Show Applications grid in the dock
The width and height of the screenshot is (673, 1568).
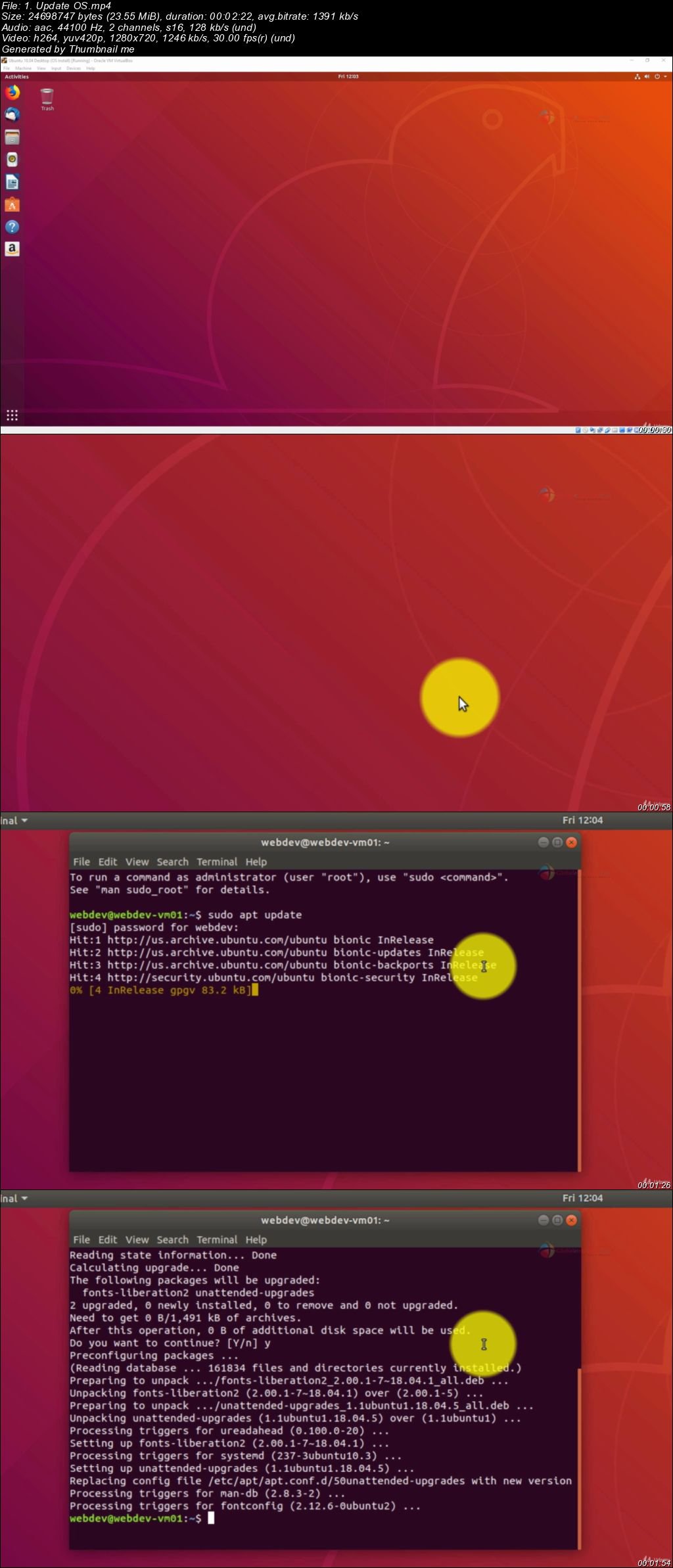(x=12, y=415)
